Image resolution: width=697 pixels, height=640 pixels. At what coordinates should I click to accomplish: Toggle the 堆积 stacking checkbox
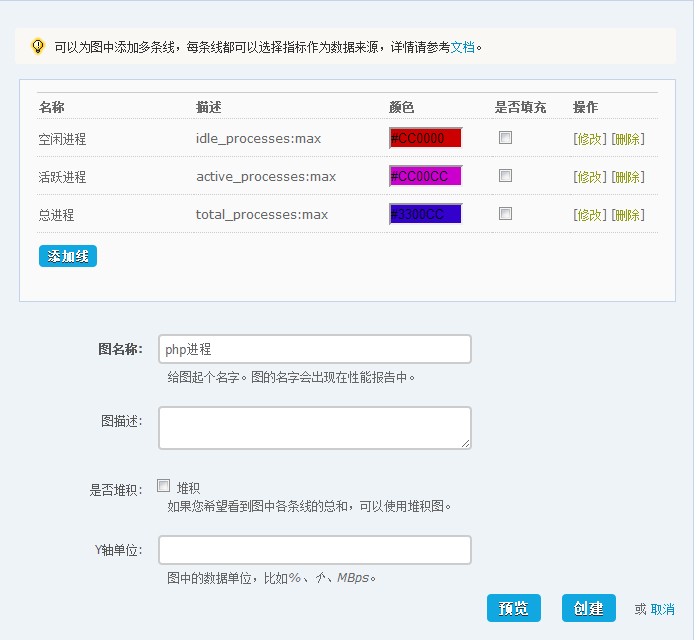(164, 486)
